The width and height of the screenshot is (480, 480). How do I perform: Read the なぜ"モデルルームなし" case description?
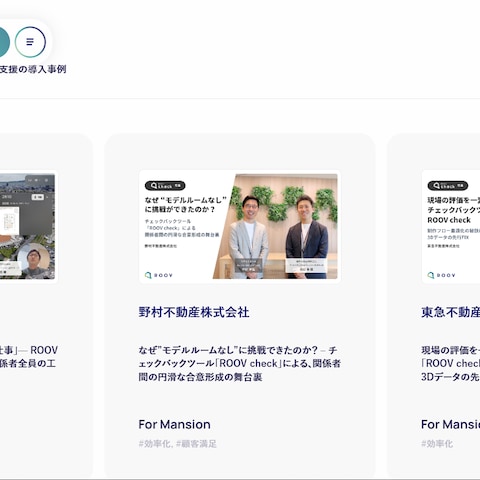[240, 363]
